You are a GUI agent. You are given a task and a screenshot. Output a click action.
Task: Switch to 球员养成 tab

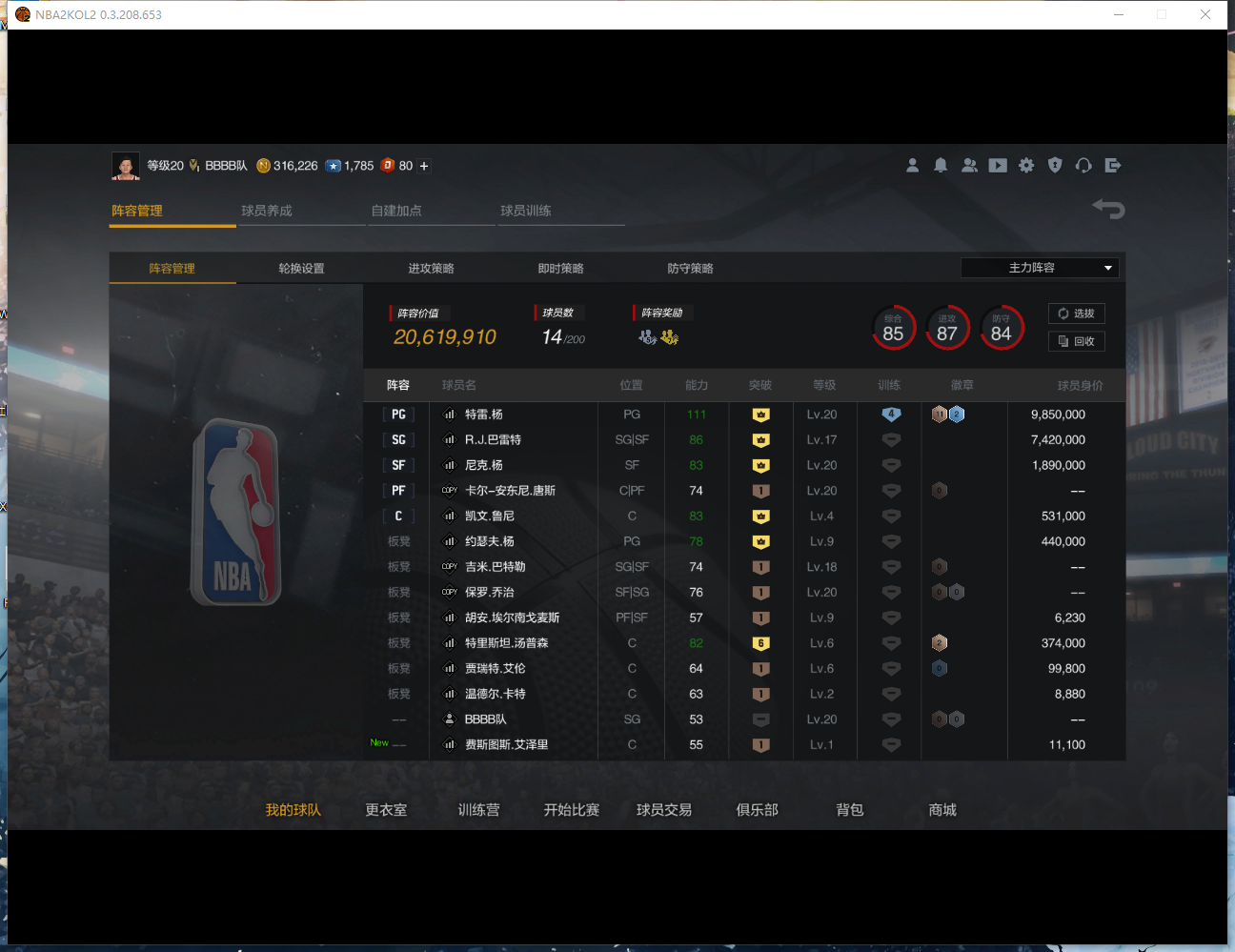click(x=302, y=211)
